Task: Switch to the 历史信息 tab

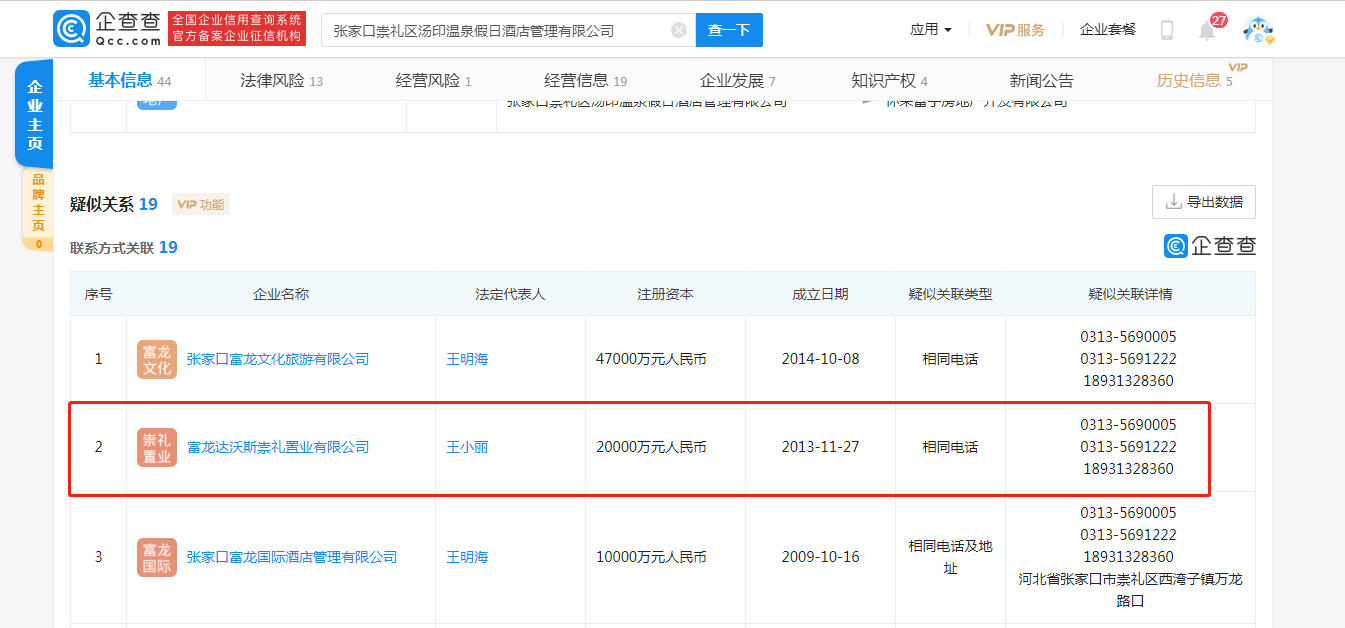Action: click(x=1195, y=81)
